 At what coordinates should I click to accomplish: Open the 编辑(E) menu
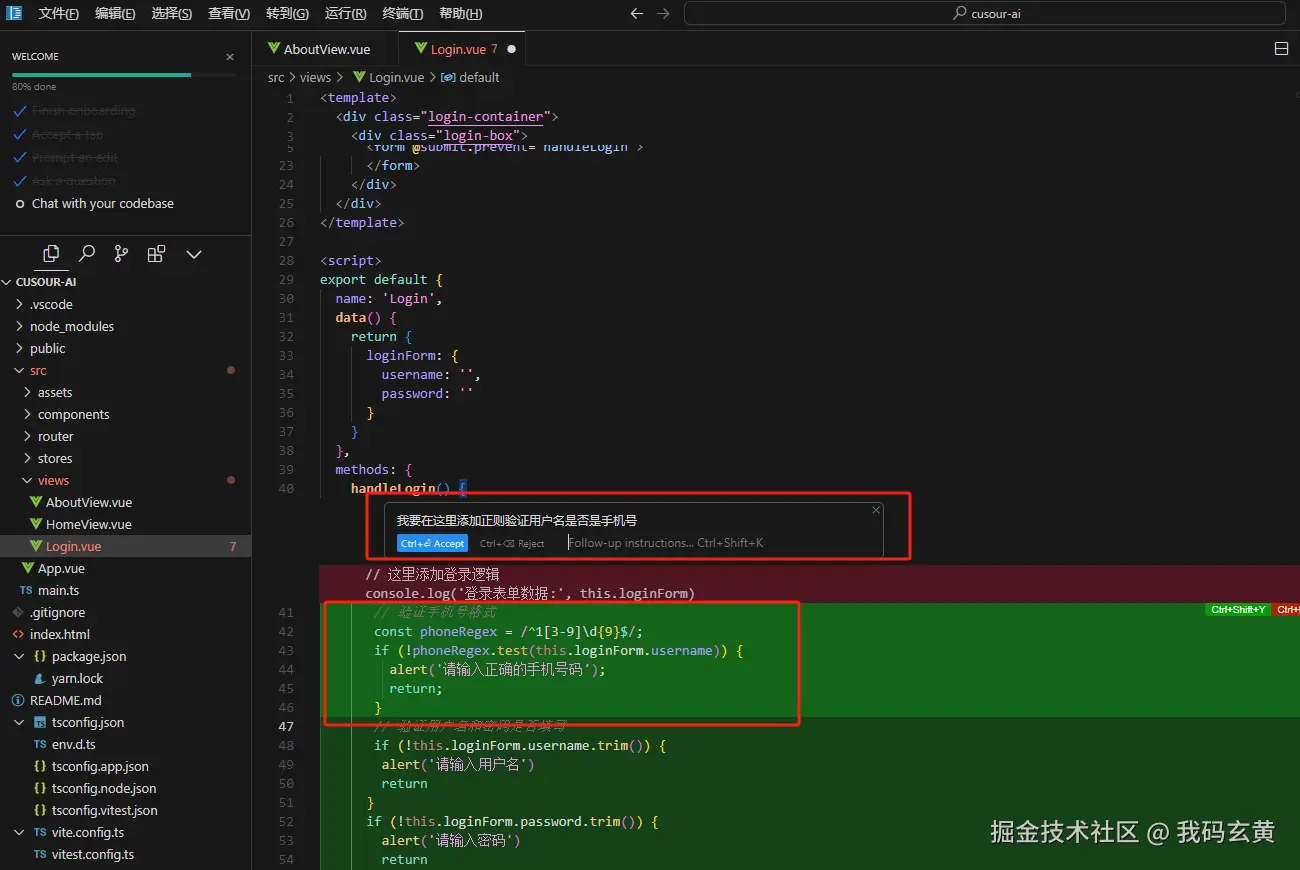point(115,14)
